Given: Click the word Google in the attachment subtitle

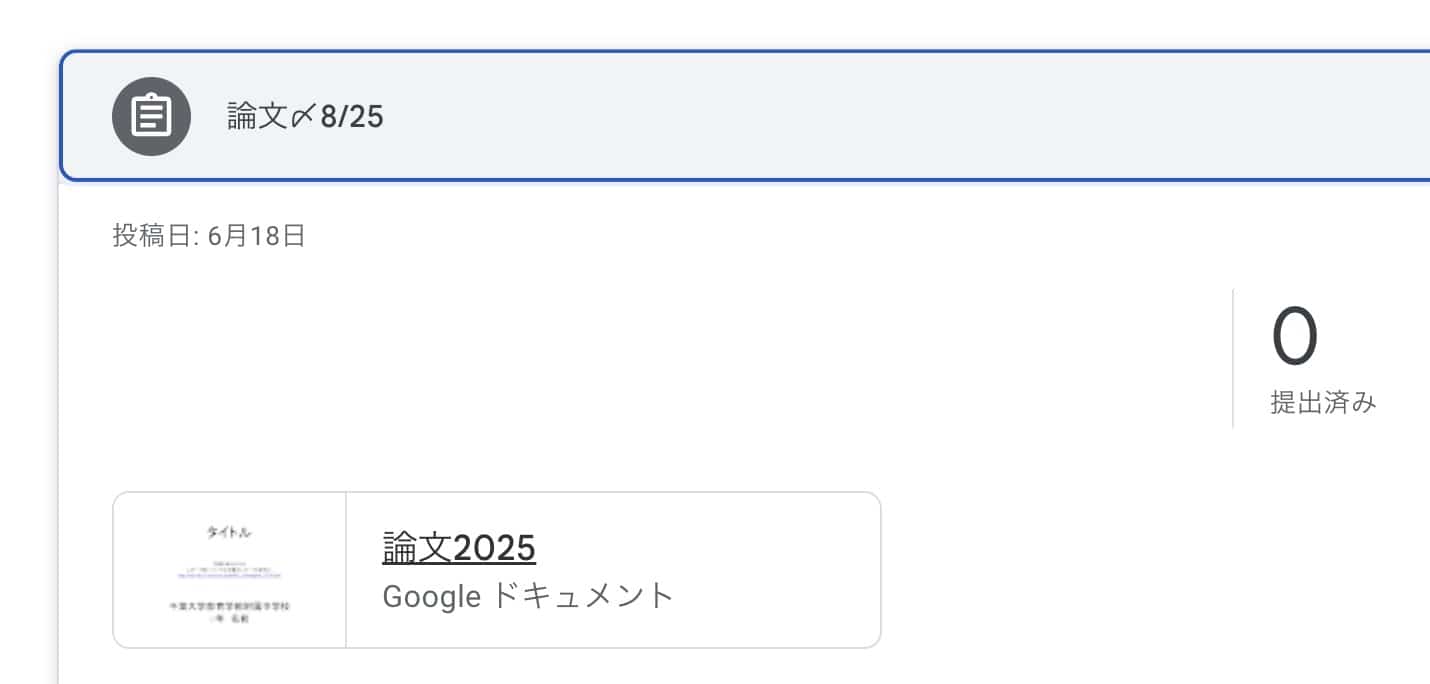Looking at the screenshot, I should click(x=432, y=596).
